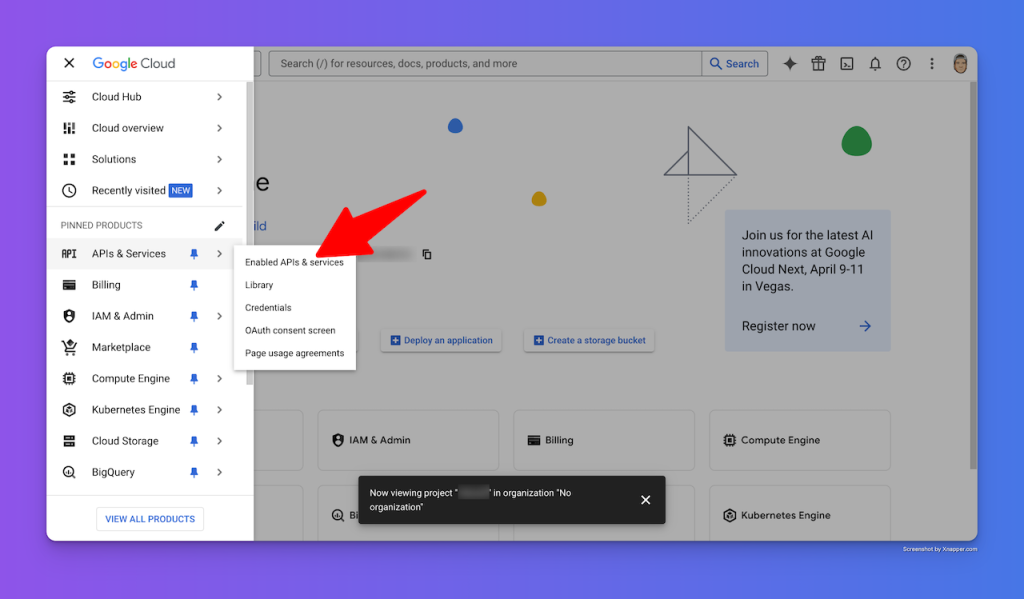Open notifications bell icon
Screen dimensions: 1024x599
pos(875,63)
